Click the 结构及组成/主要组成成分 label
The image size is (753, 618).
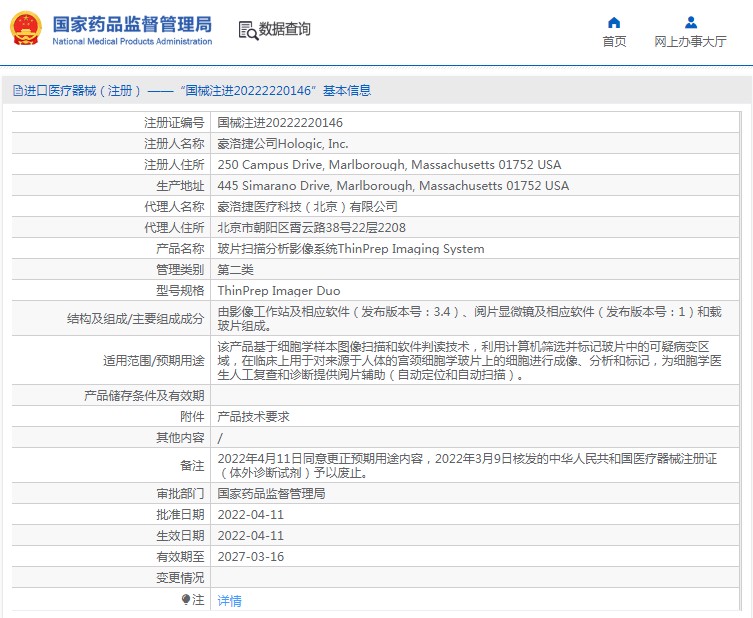click(135, 318)
